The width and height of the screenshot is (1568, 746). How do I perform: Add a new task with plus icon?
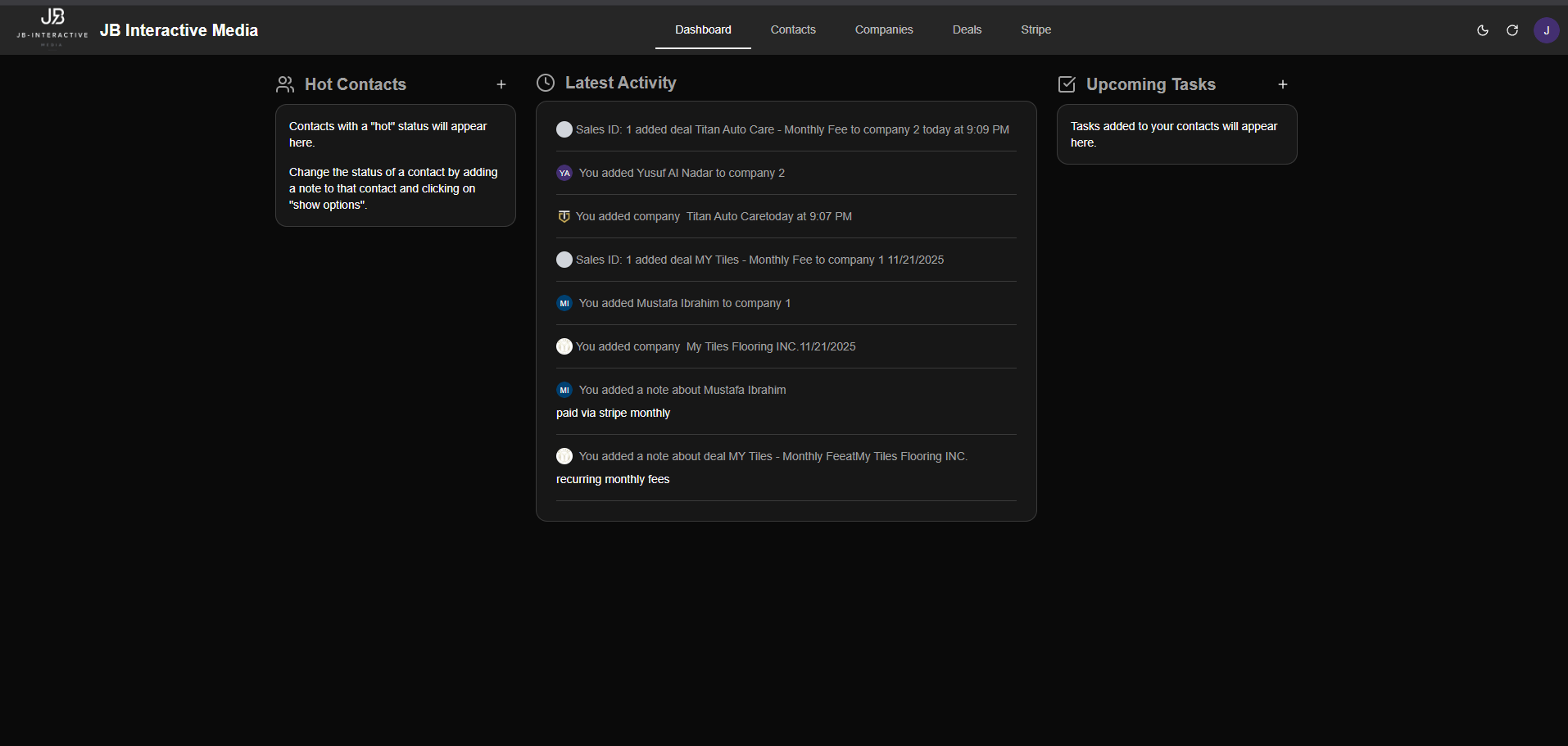pyautogui.click(x=1283, y=84)
